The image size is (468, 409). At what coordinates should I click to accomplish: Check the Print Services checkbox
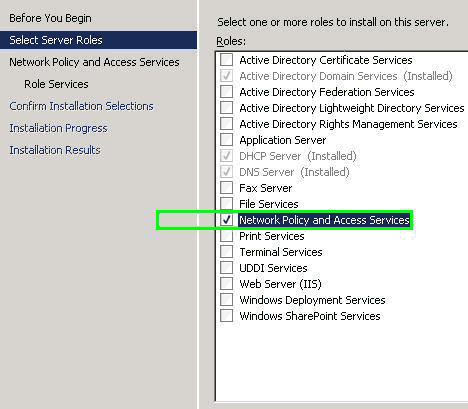226,236
